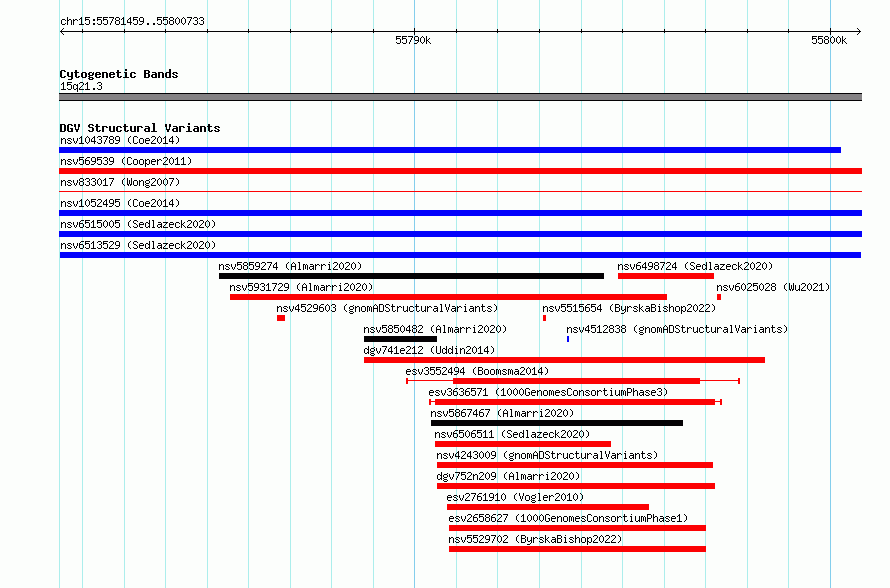The width and height of the screenshot is (890, 588).
Task: Click the red esv2658627 variant bar
Action: [577, 528]
